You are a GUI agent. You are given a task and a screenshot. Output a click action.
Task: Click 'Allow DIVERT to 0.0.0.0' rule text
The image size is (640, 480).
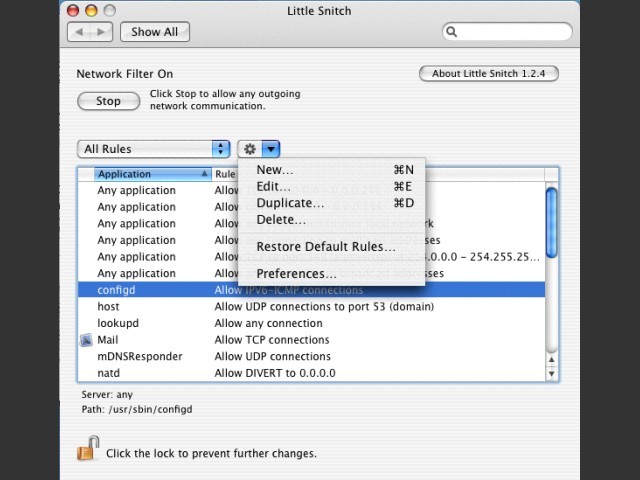[x=275, y=373]
